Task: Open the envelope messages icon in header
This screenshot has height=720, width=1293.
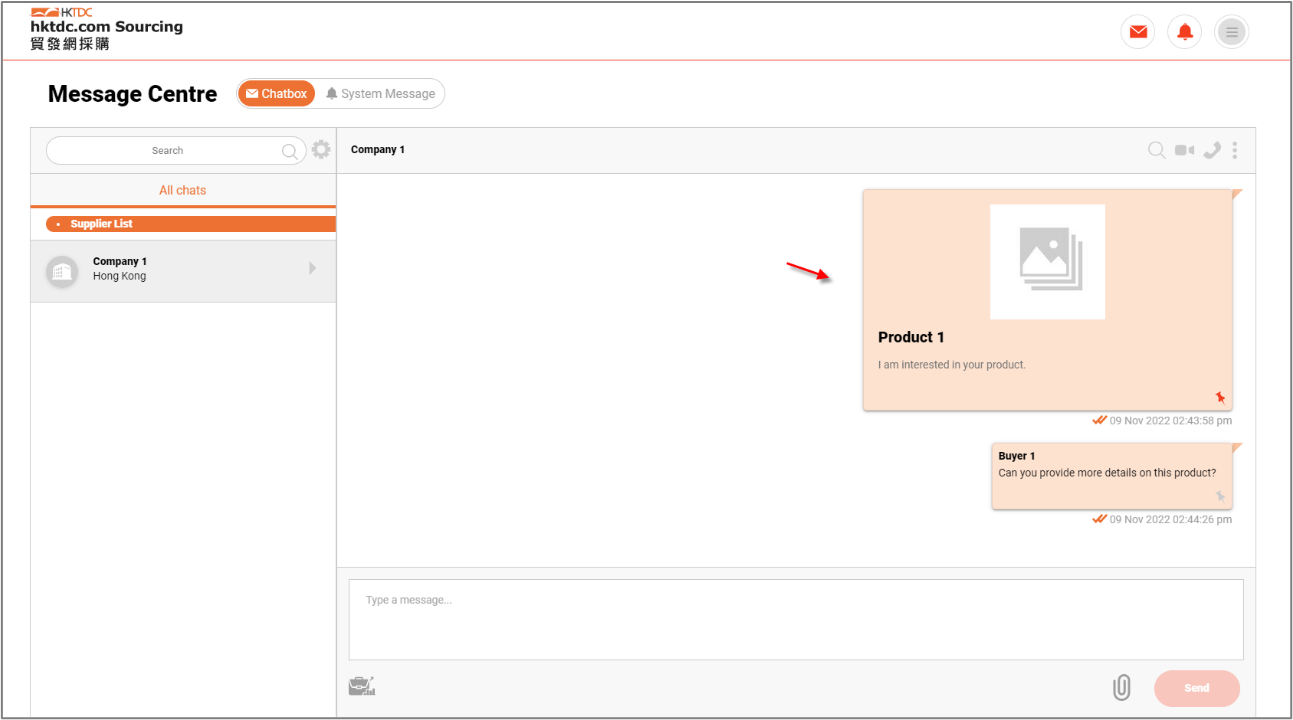Action: (x=1138, y=32)
